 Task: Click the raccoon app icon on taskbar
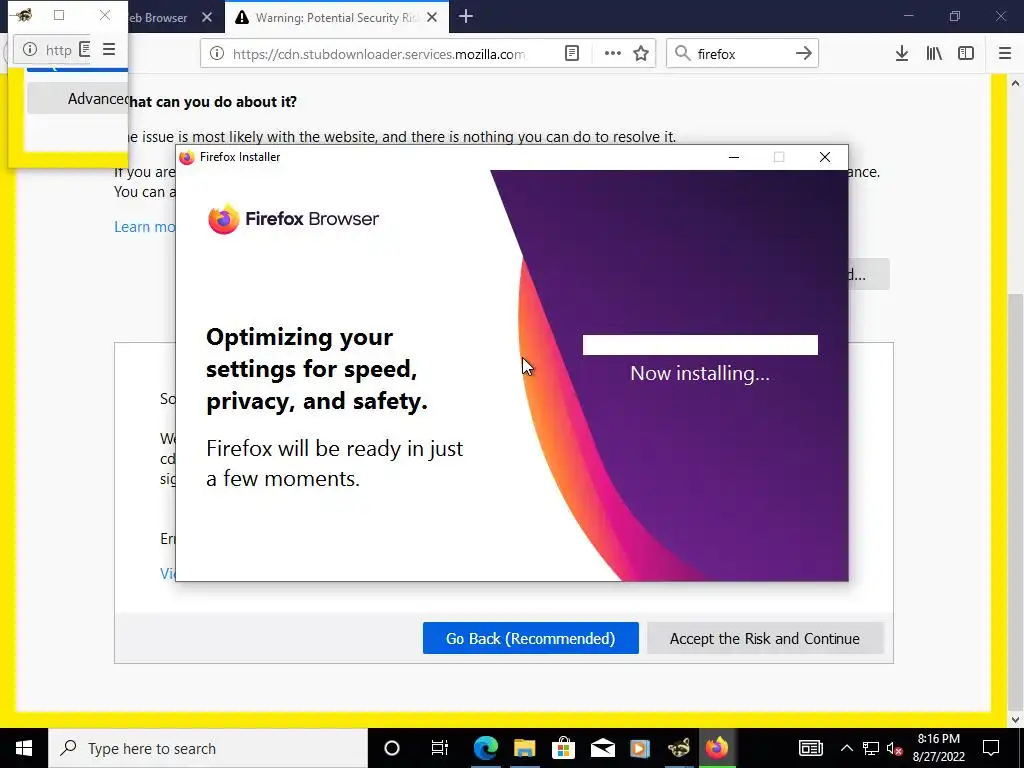[679, 748]
